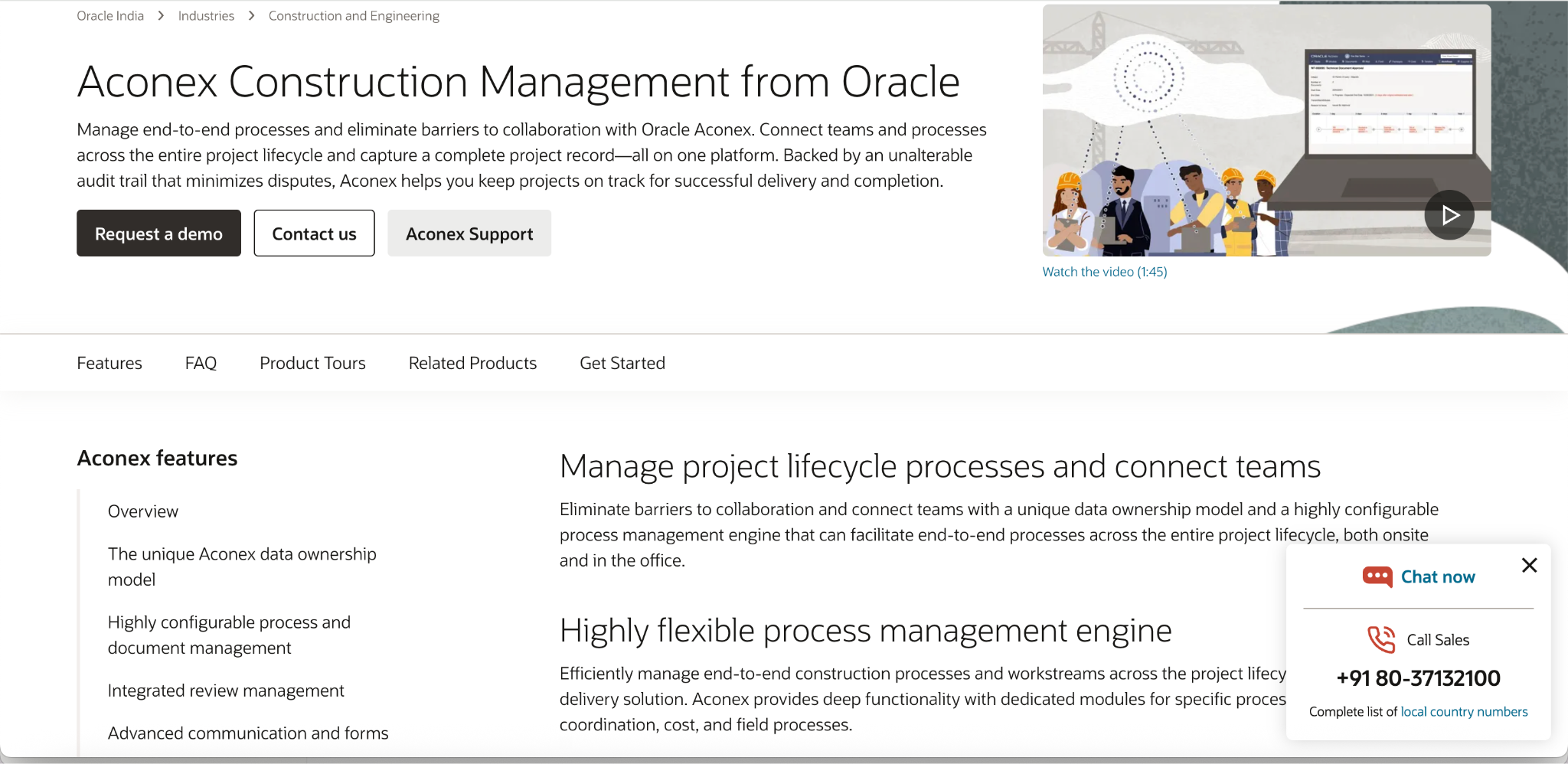This screenshot has width=1568, height=764.
Task: Click the Aconex Construction Management heading
Action: click(518, 81)
